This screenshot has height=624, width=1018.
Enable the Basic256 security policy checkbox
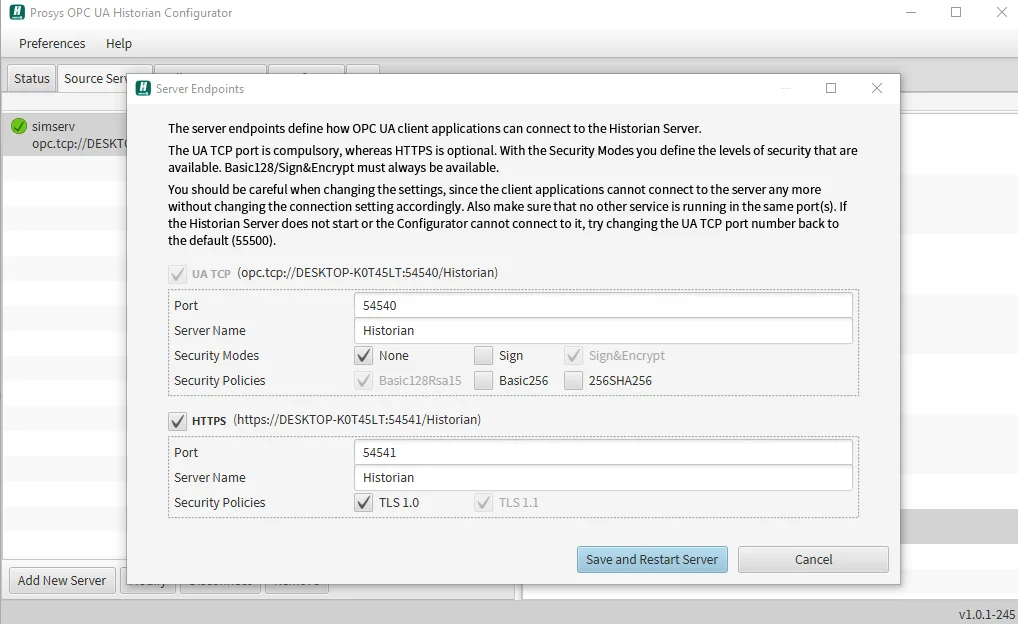(483, 381)
